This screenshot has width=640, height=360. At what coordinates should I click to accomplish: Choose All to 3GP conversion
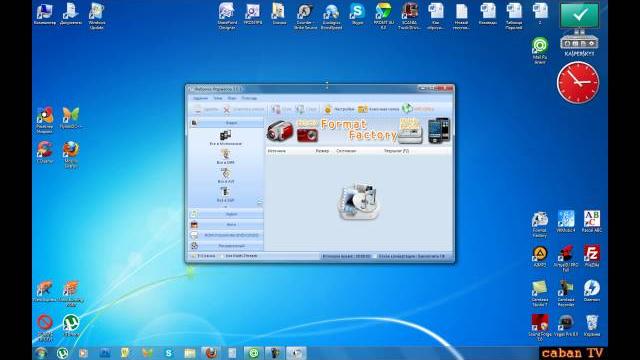point(225,194)
